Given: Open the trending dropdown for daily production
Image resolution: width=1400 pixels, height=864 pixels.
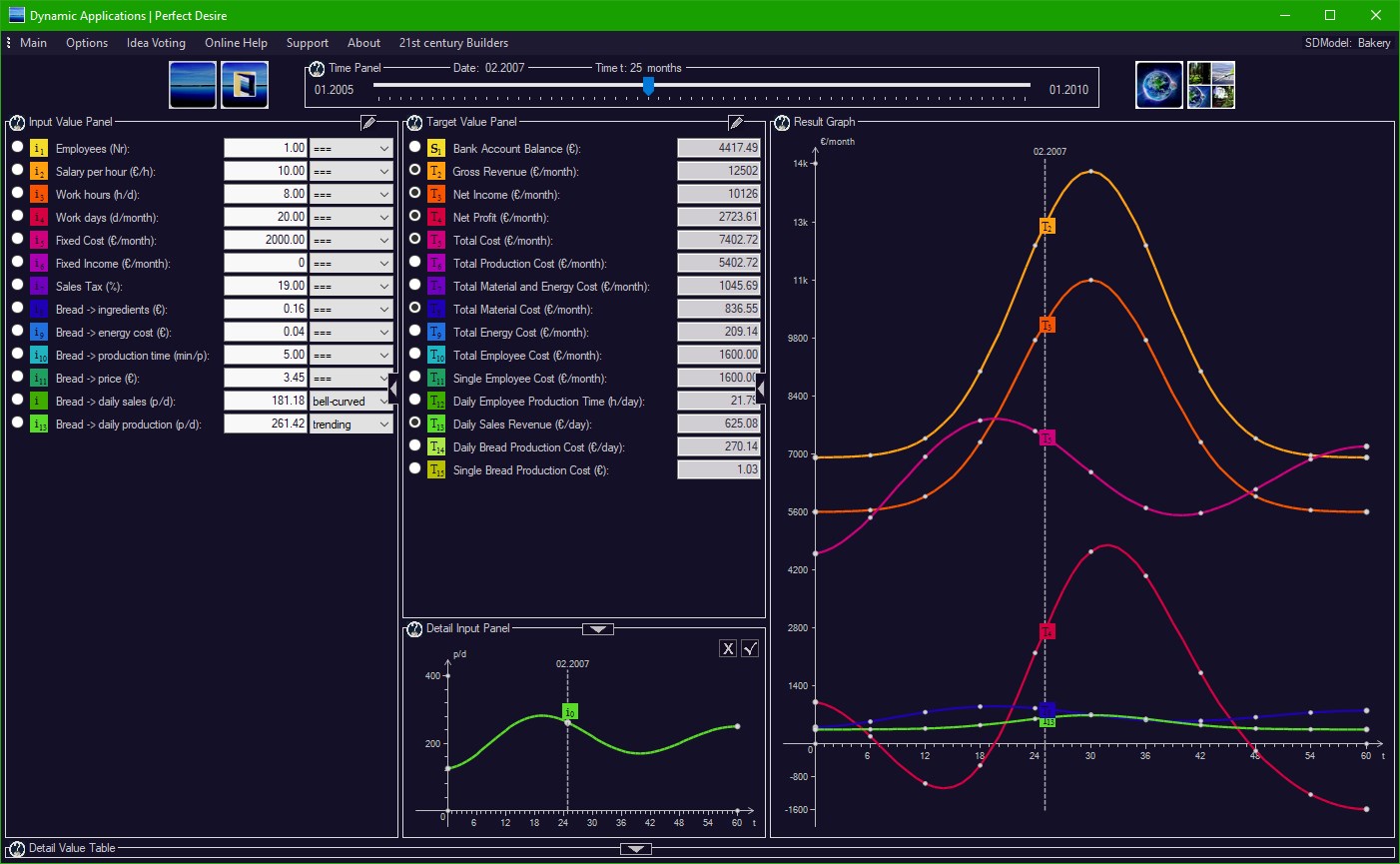Looking at the screenshot, I should tap(351, 424).
